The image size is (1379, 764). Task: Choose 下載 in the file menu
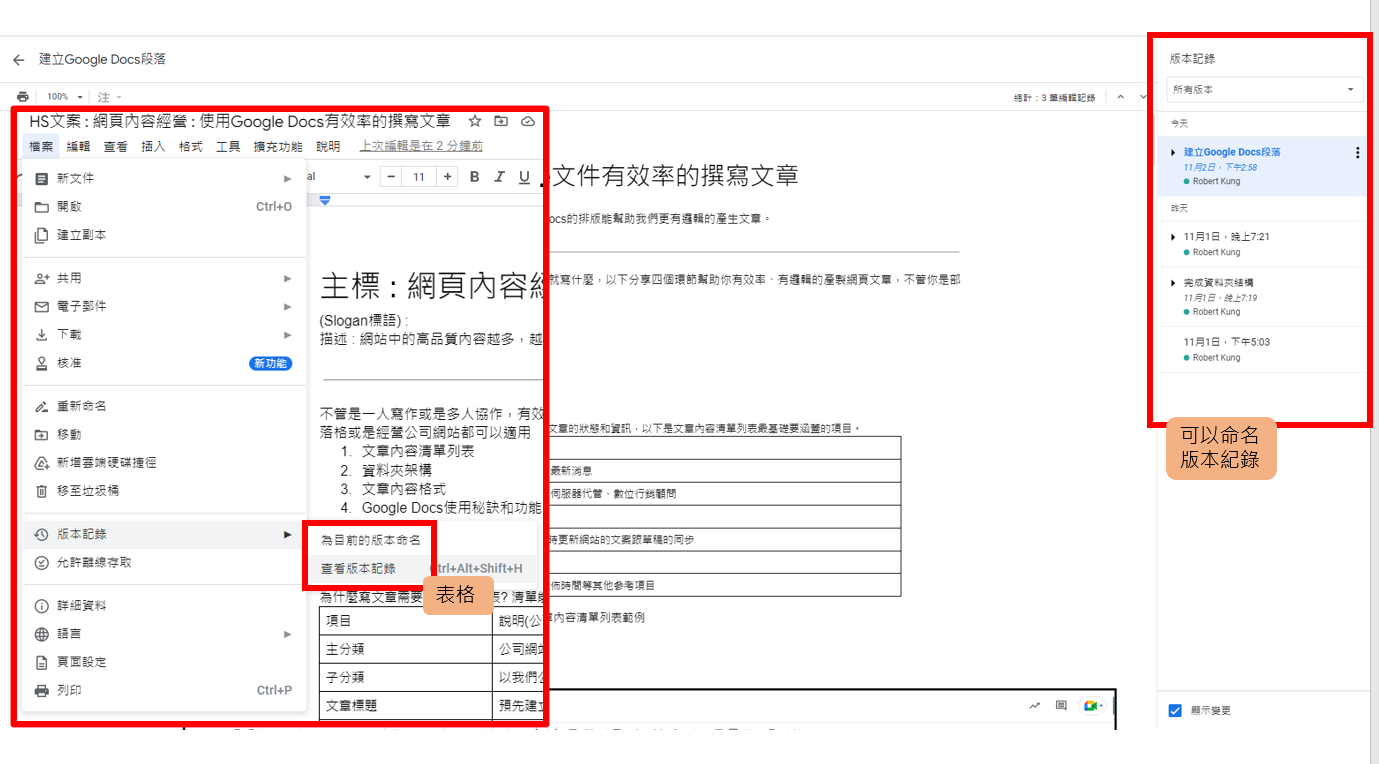[x=165, y=335]
